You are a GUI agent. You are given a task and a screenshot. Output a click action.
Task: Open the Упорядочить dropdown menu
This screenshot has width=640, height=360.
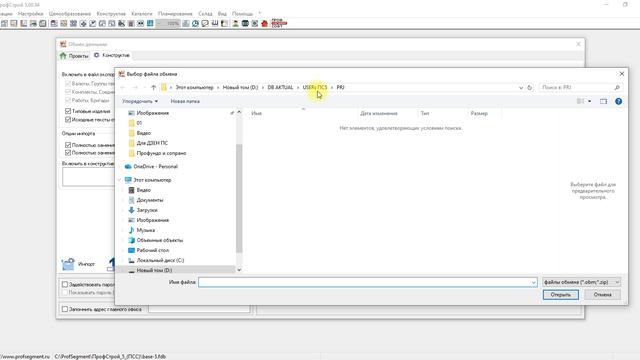coord(140,101)
